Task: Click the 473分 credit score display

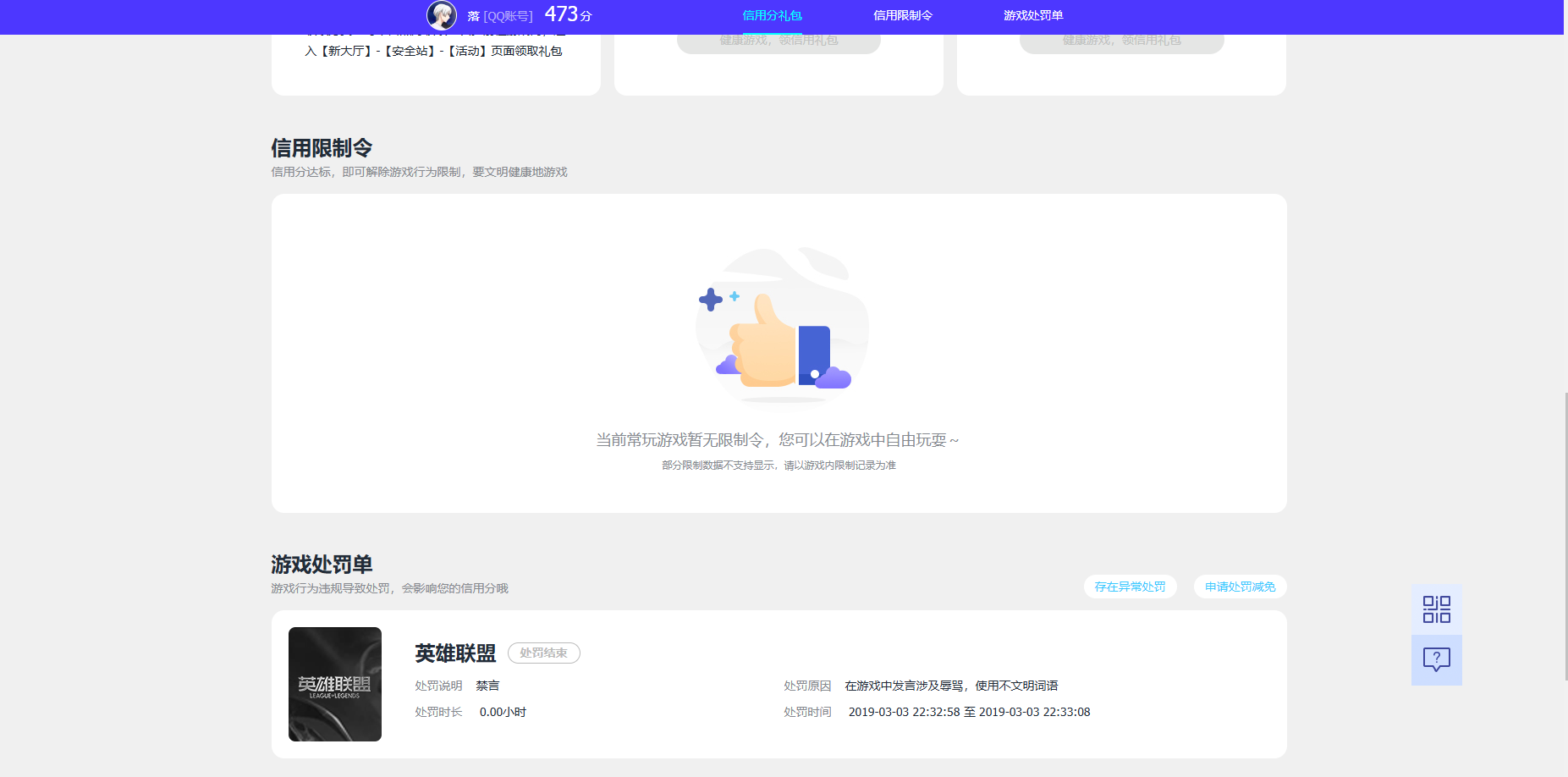Action: [565, 14]
